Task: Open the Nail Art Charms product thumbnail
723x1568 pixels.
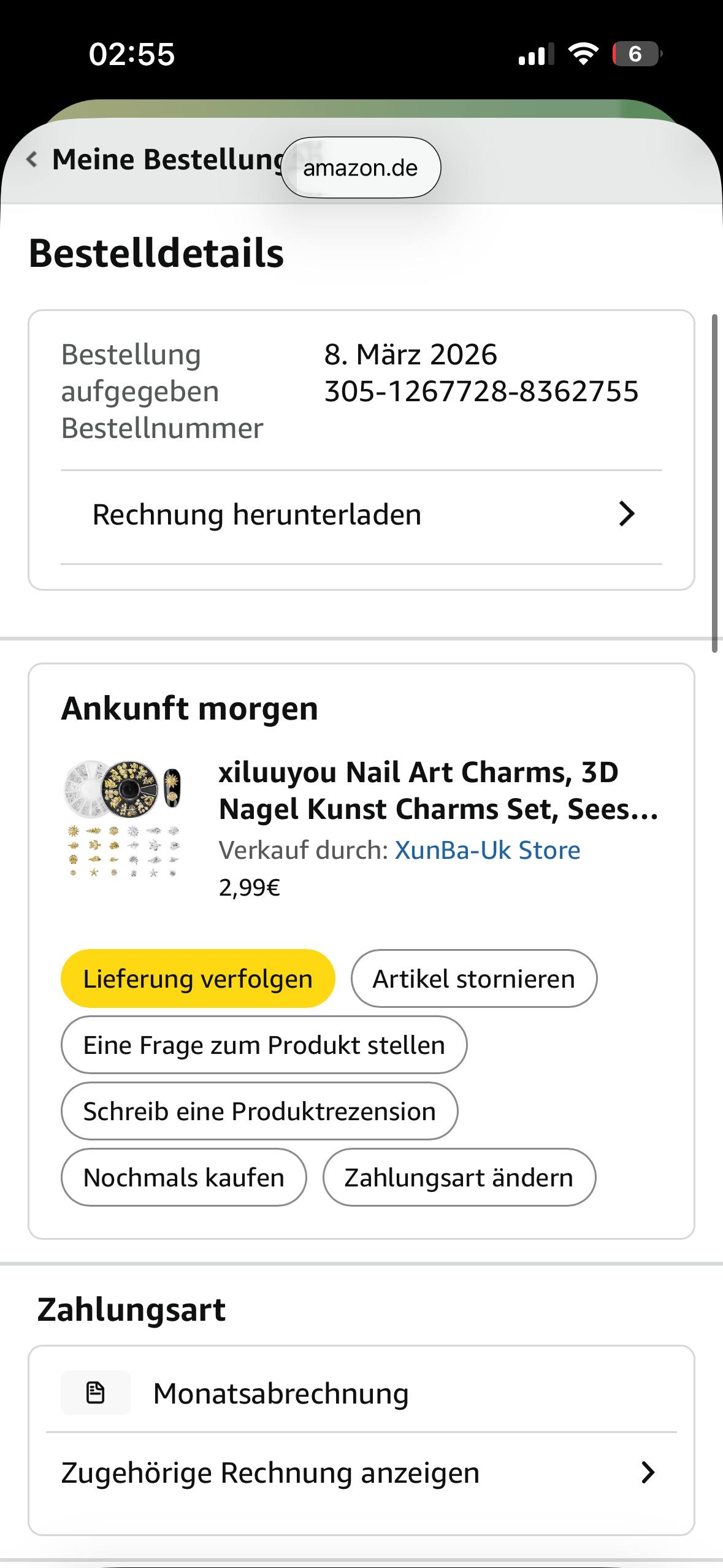Action: click(124, 818)
